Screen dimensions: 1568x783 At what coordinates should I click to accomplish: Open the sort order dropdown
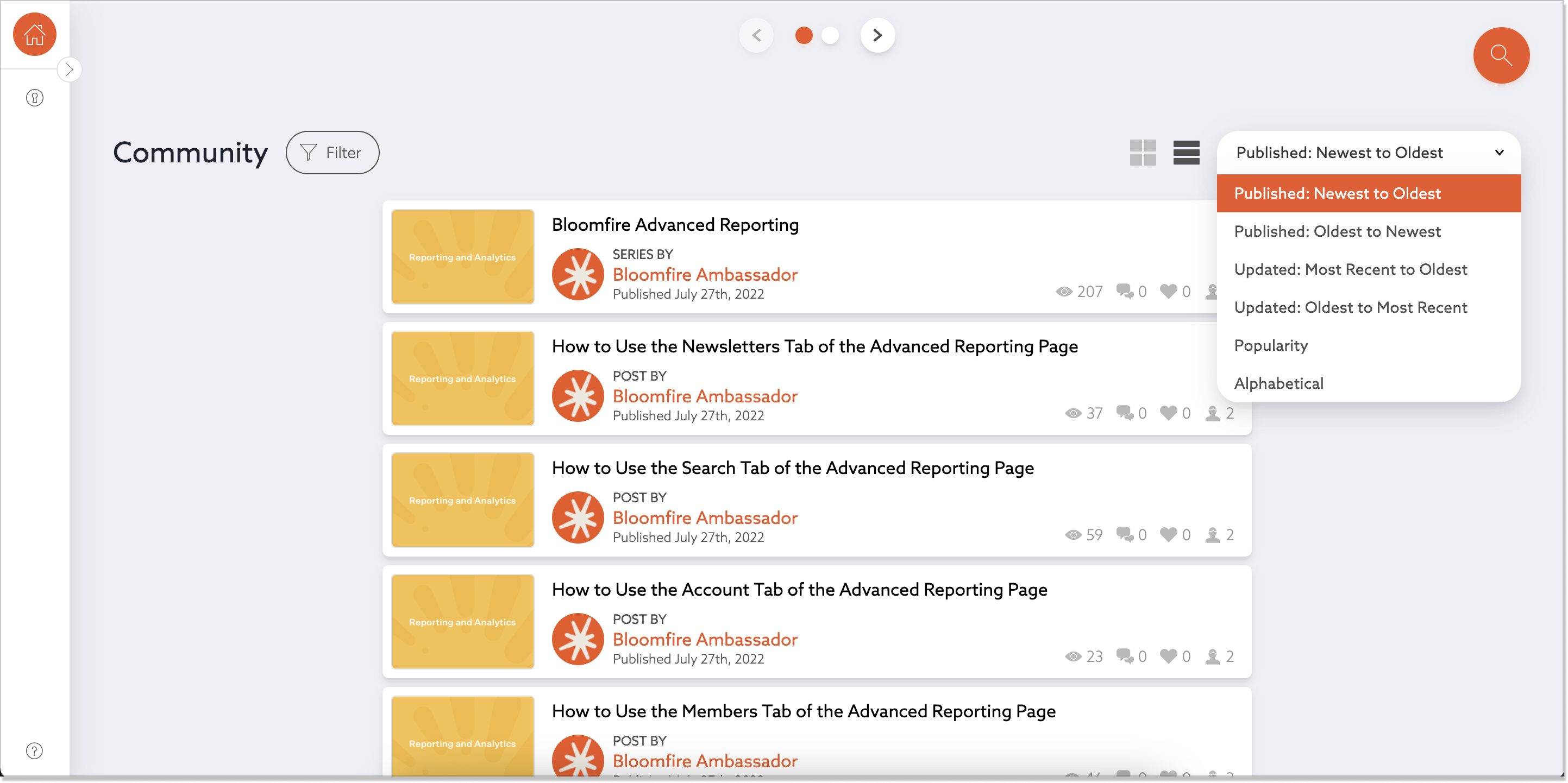(1369, 152)
